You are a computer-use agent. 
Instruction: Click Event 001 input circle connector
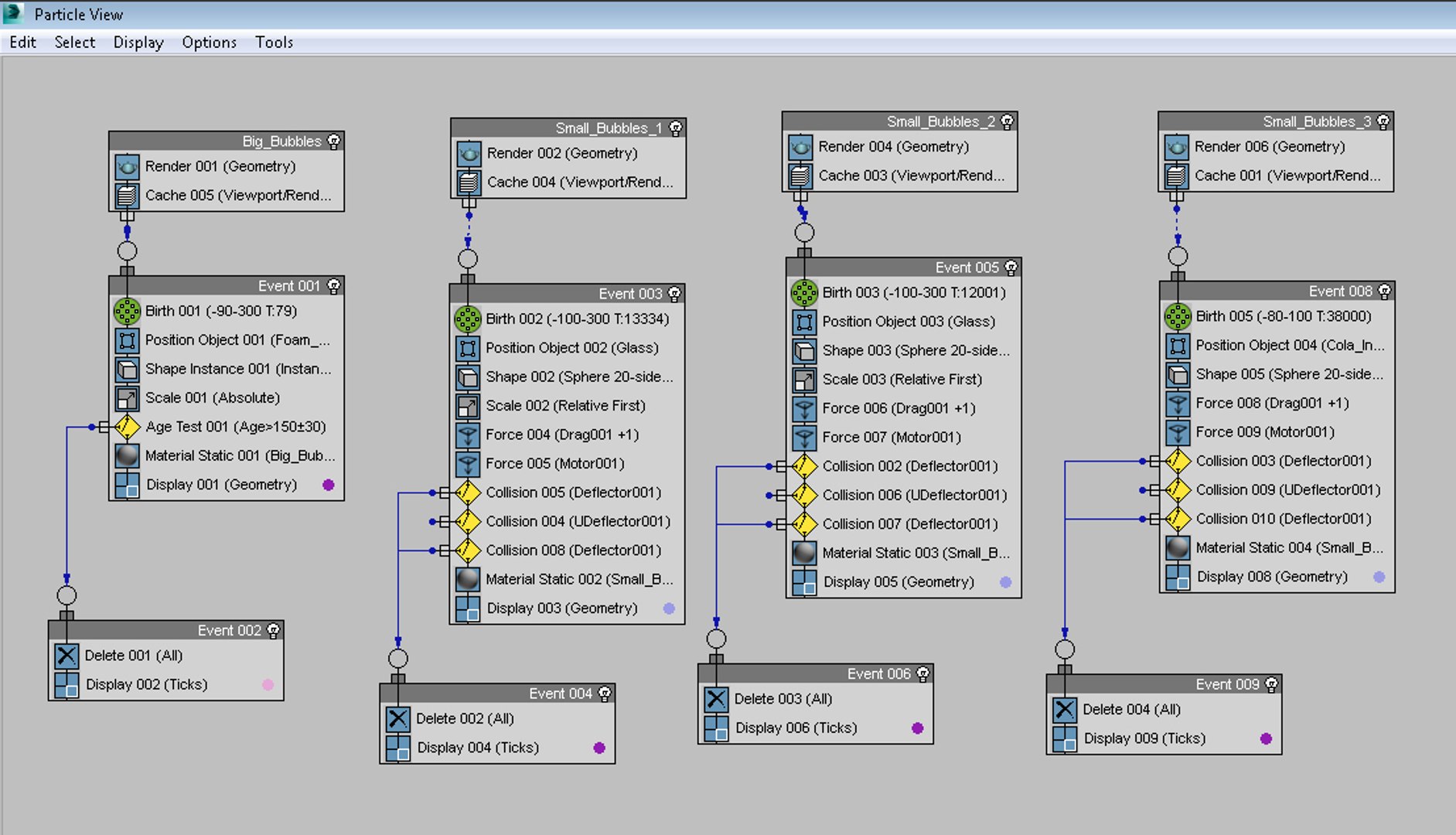click(x=127, y=251)
